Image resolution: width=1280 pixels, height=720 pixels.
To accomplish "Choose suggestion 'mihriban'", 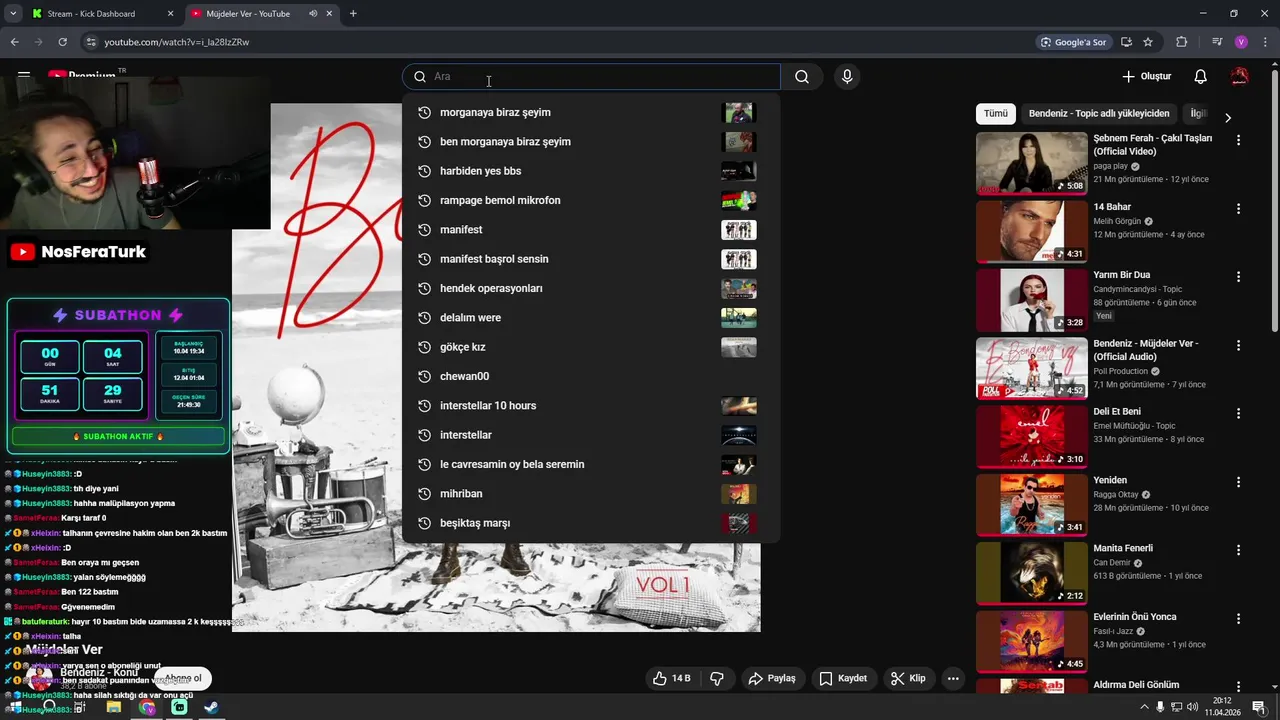I will click(x=591, y=494).
